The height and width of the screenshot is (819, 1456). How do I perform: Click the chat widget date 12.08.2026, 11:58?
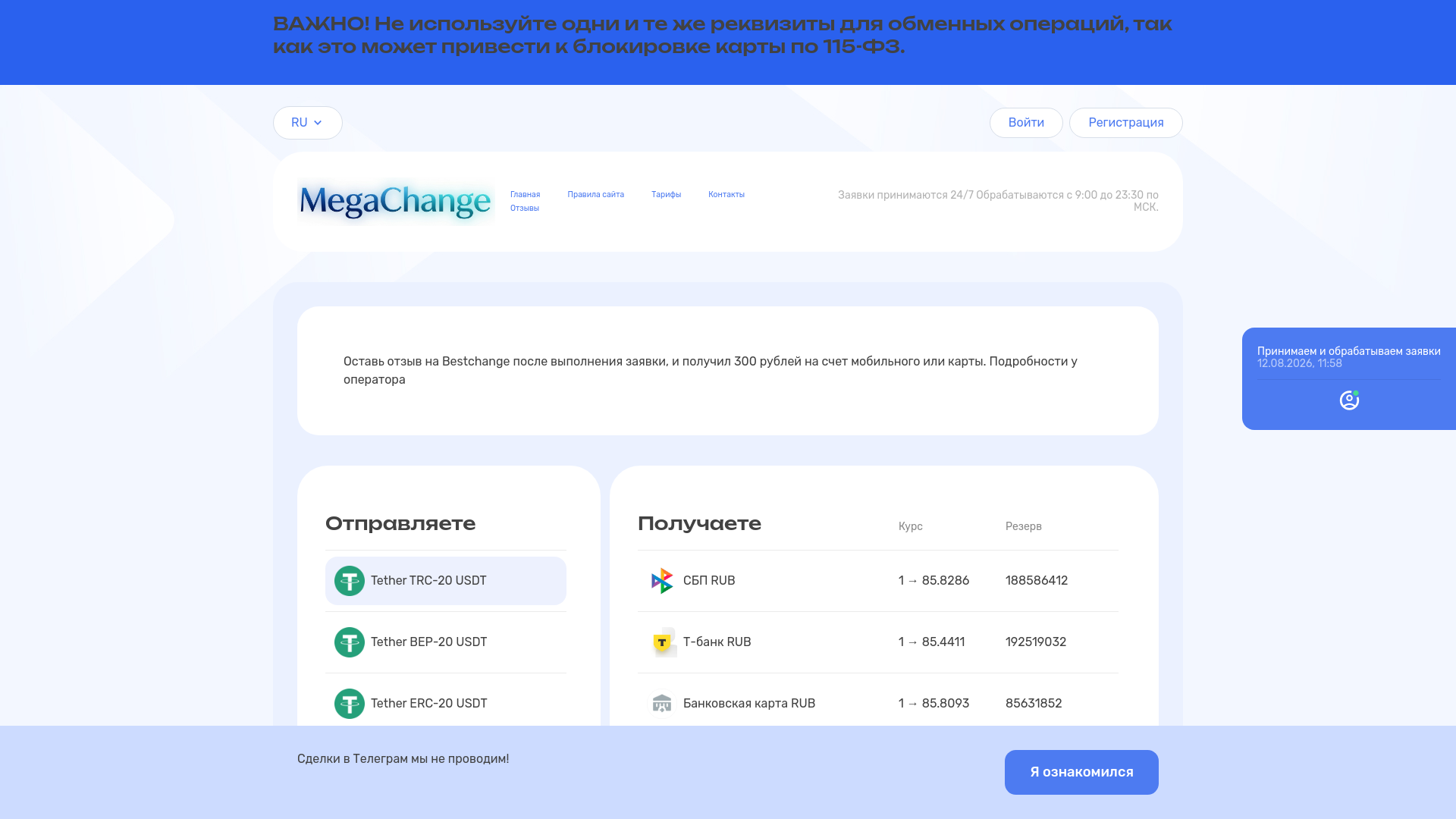(x=1299, y=363)
